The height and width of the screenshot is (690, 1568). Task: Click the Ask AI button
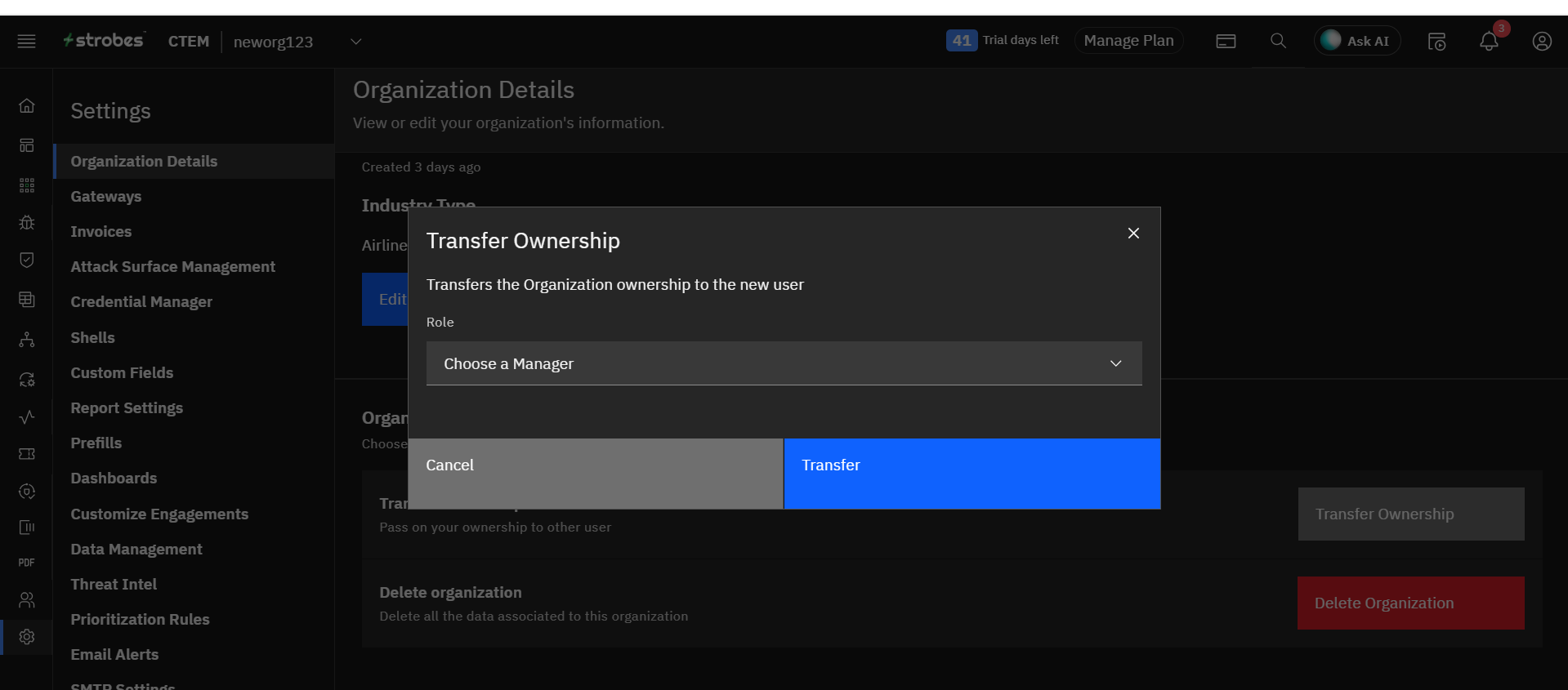coord(1356,41)
